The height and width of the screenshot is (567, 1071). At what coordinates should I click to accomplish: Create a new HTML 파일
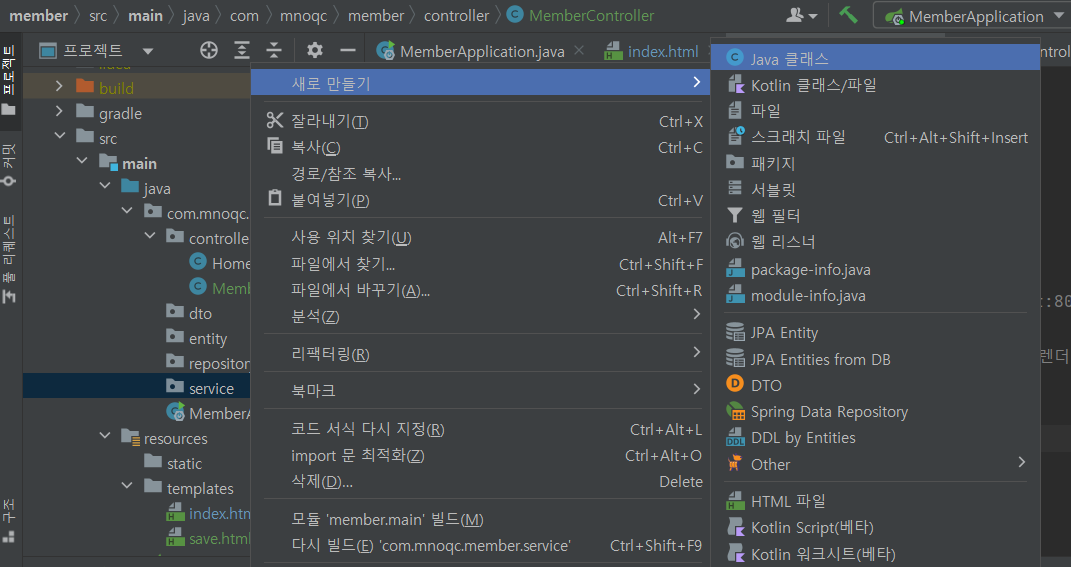coord(876,501)
